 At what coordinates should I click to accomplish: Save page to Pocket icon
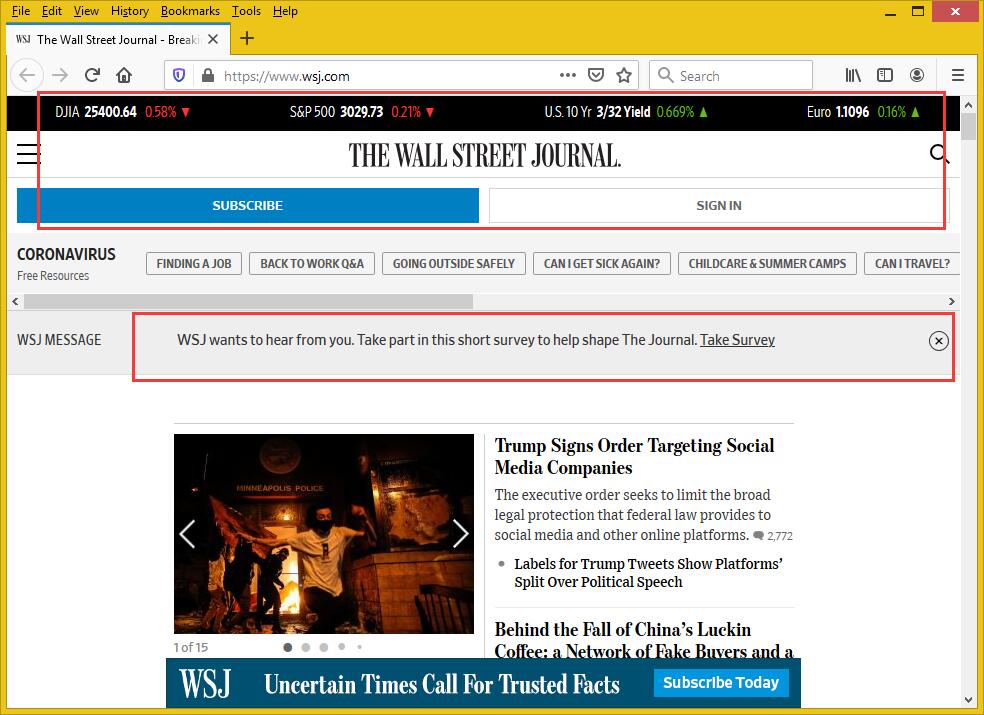(596, 75)
